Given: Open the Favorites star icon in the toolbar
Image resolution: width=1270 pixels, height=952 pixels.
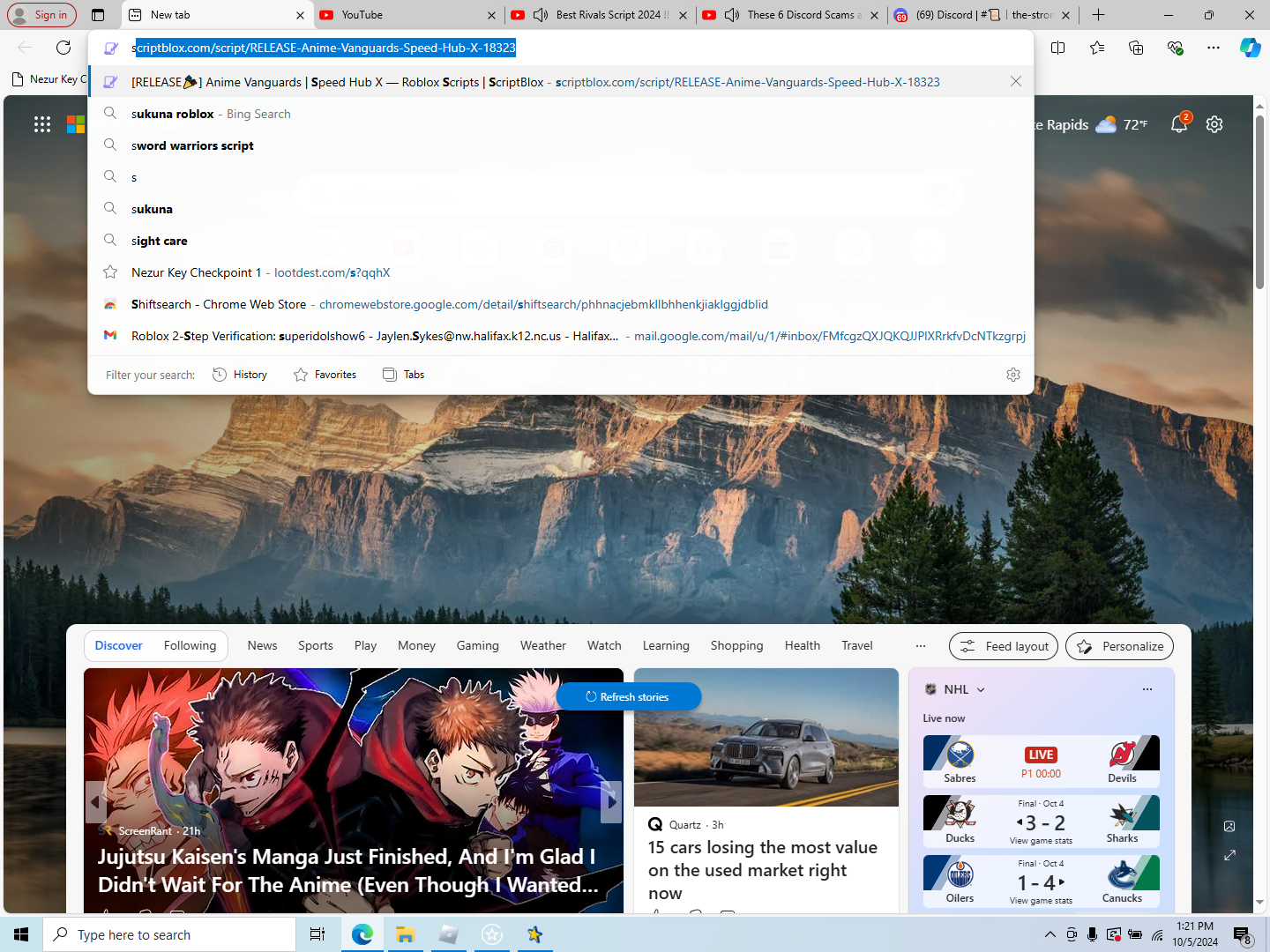Looking at the screenshot, I should pos(1097,48).
